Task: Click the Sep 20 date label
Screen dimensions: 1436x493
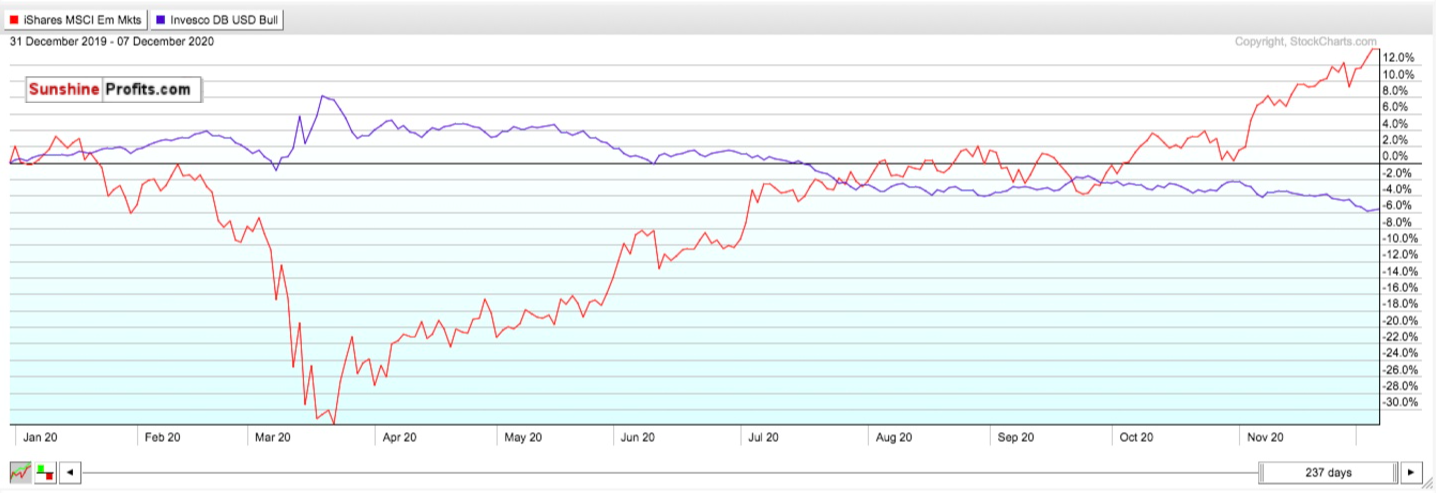Action: (1015, 437)
